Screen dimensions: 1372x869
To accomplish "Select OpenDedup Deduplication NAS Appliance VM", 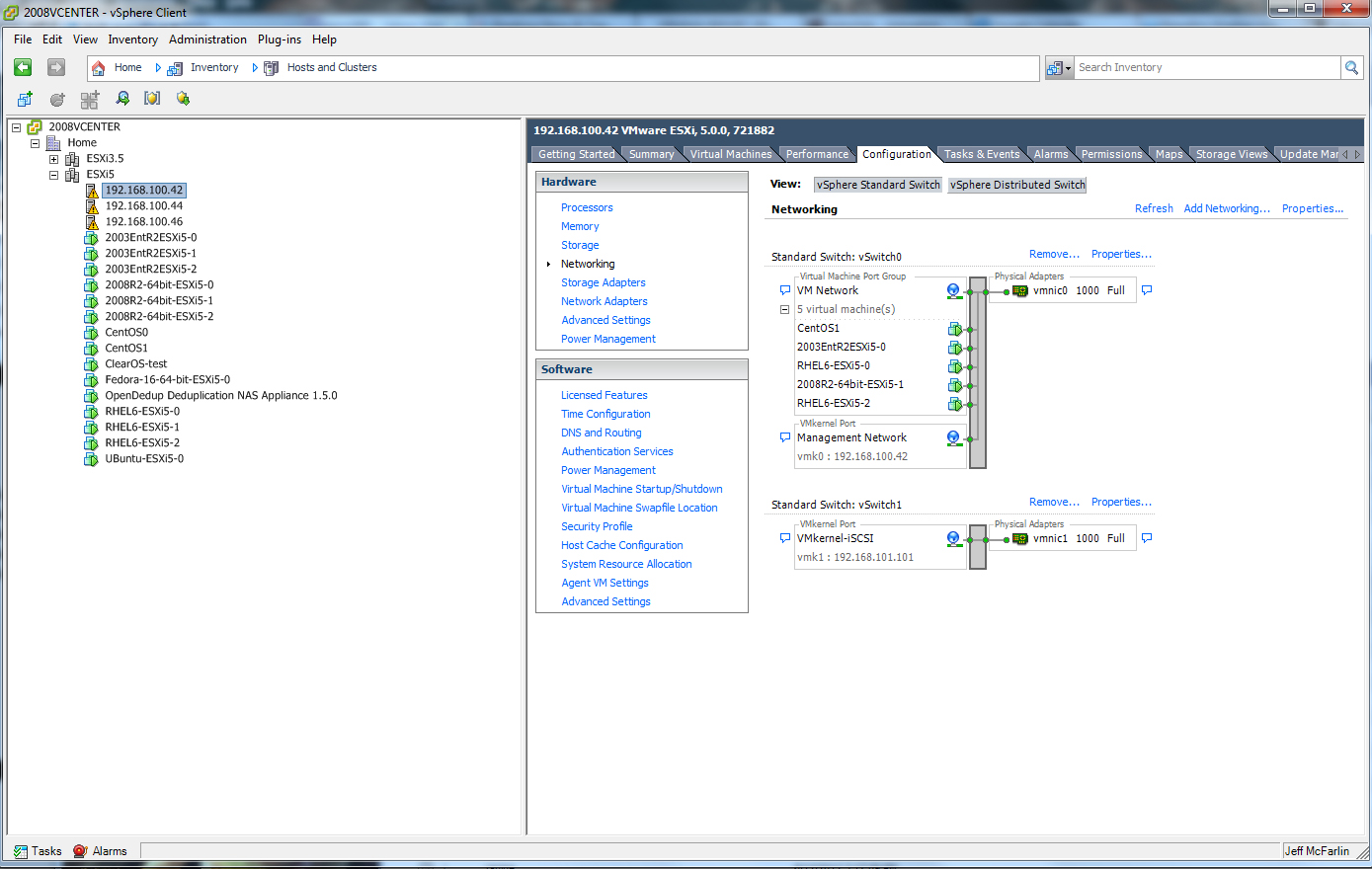I will coord(221,396).
